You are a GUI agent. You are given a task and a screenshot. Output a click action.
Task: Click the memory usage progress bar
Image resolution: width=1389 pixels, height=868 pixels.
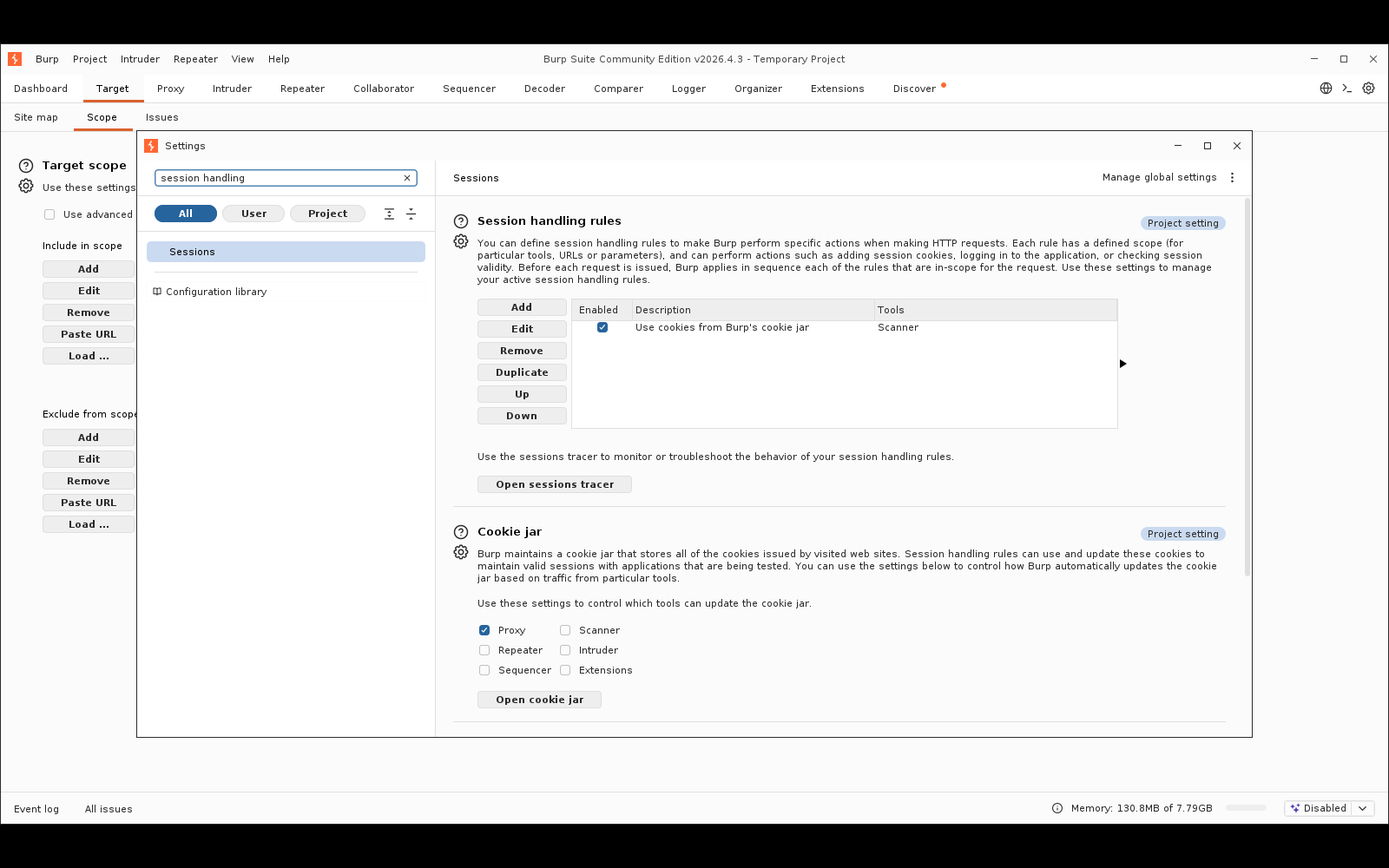pyautogui.click(x=1246, y=808)
